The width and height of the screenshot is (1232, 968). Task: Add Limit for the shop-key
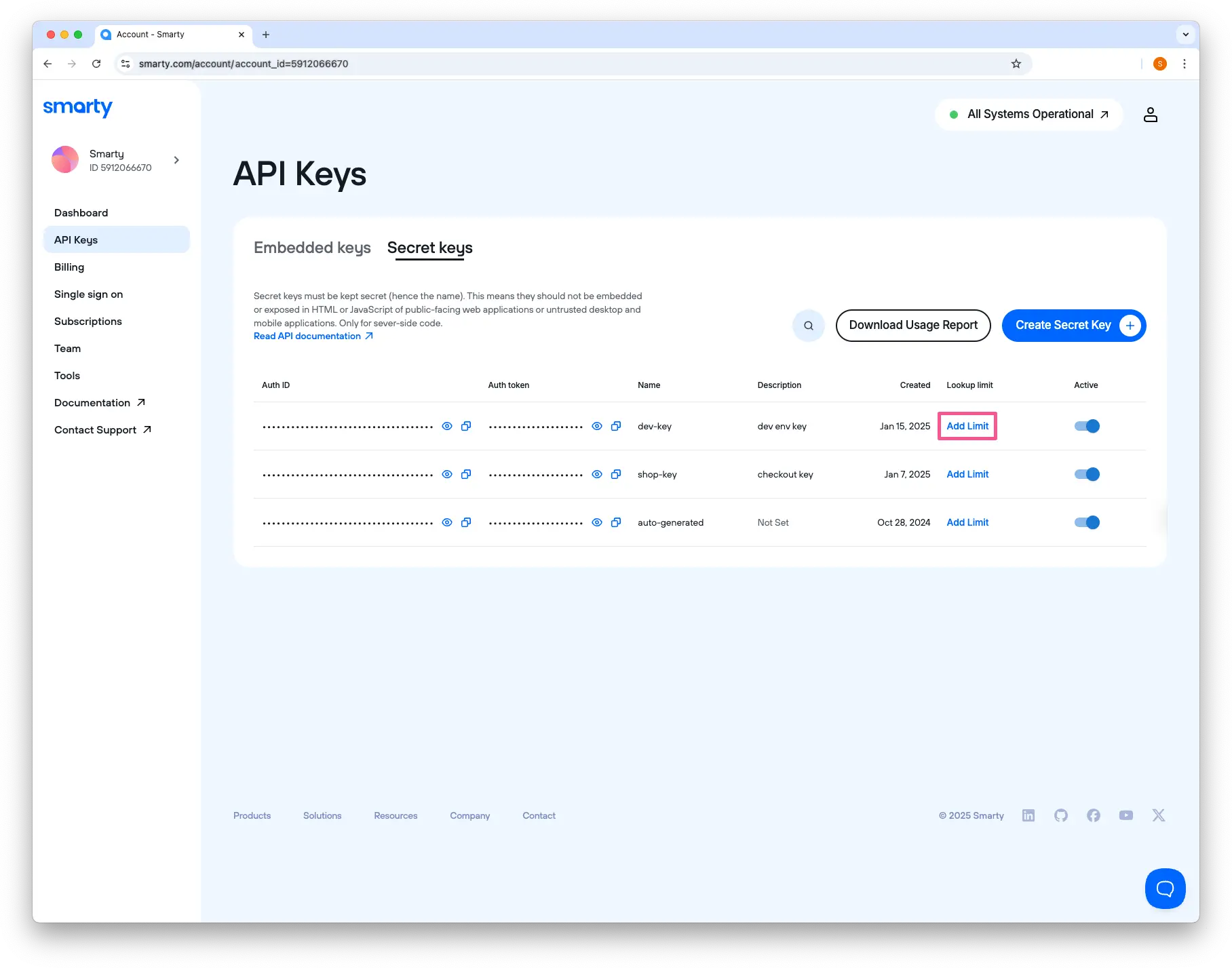click(x=967, y=474)
